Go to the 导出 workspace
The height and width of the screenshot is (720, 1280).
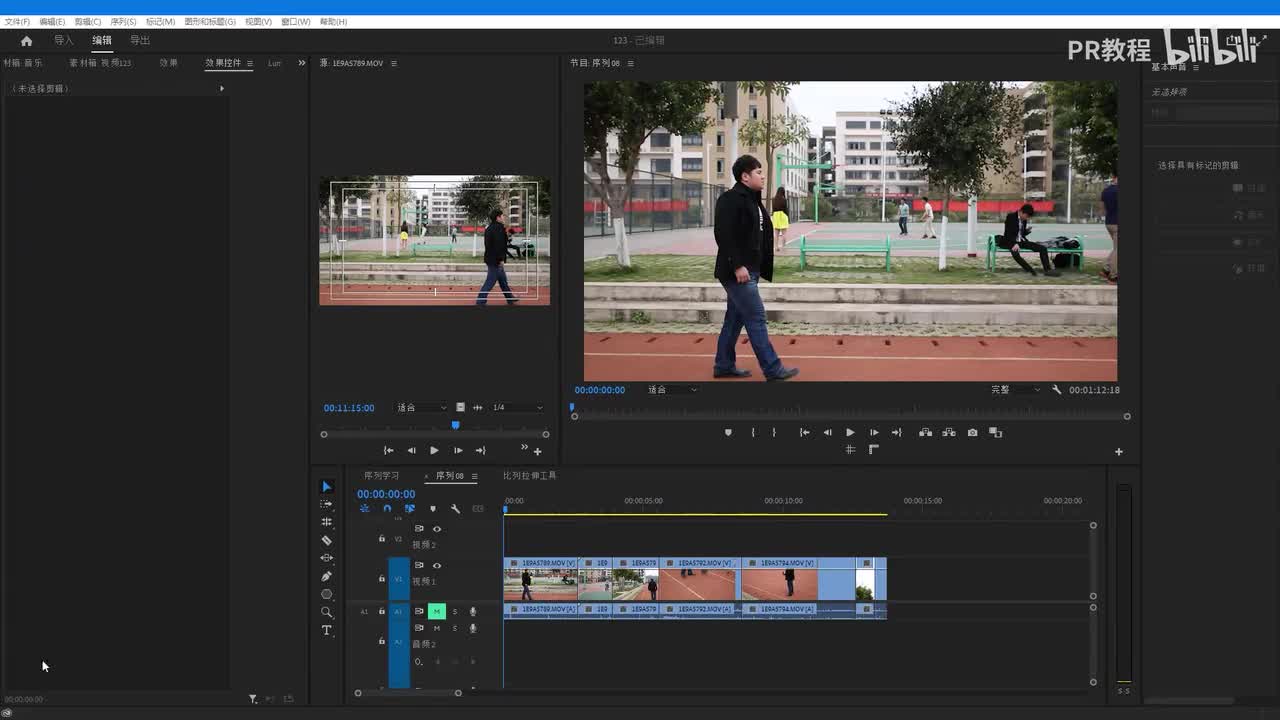[x=140, y=41]
